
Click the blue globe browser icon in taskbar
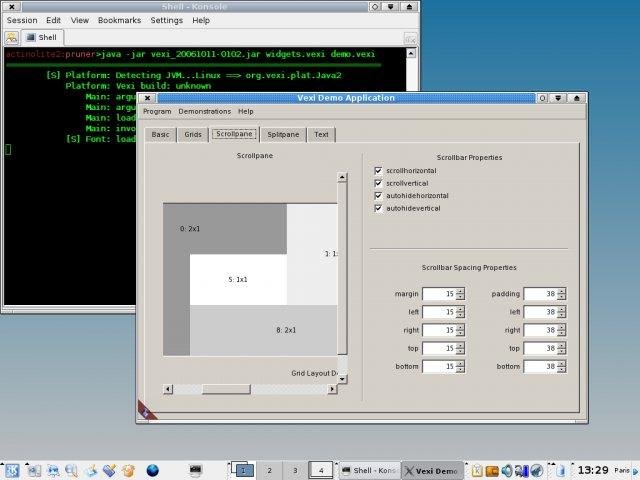153,470
